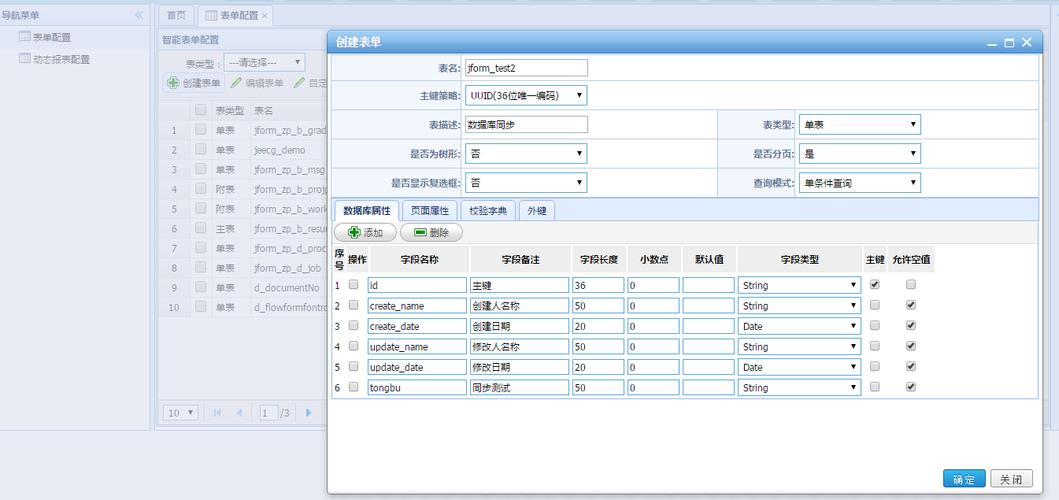
Task: Open the 查询模式 dropdown
Action: point(860,182)
